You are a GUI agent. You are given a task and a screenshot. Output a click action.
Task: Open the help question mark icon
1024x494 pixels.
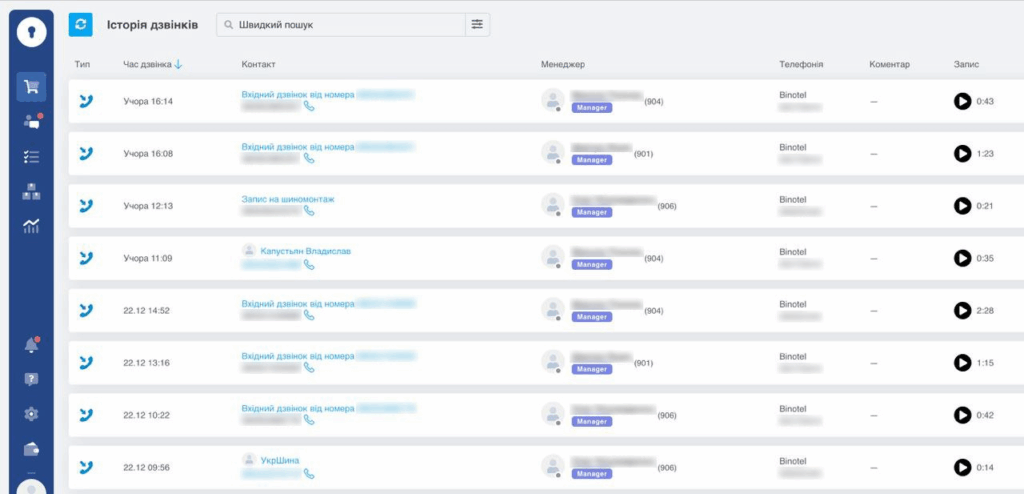(x=31, y=379)
